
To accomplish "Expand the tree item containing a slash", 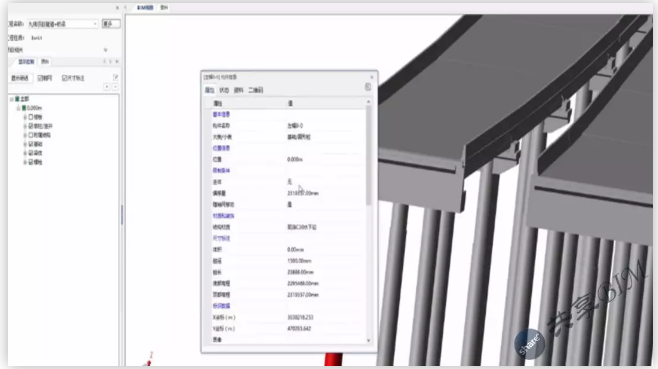I will click(x=25, y=126).
